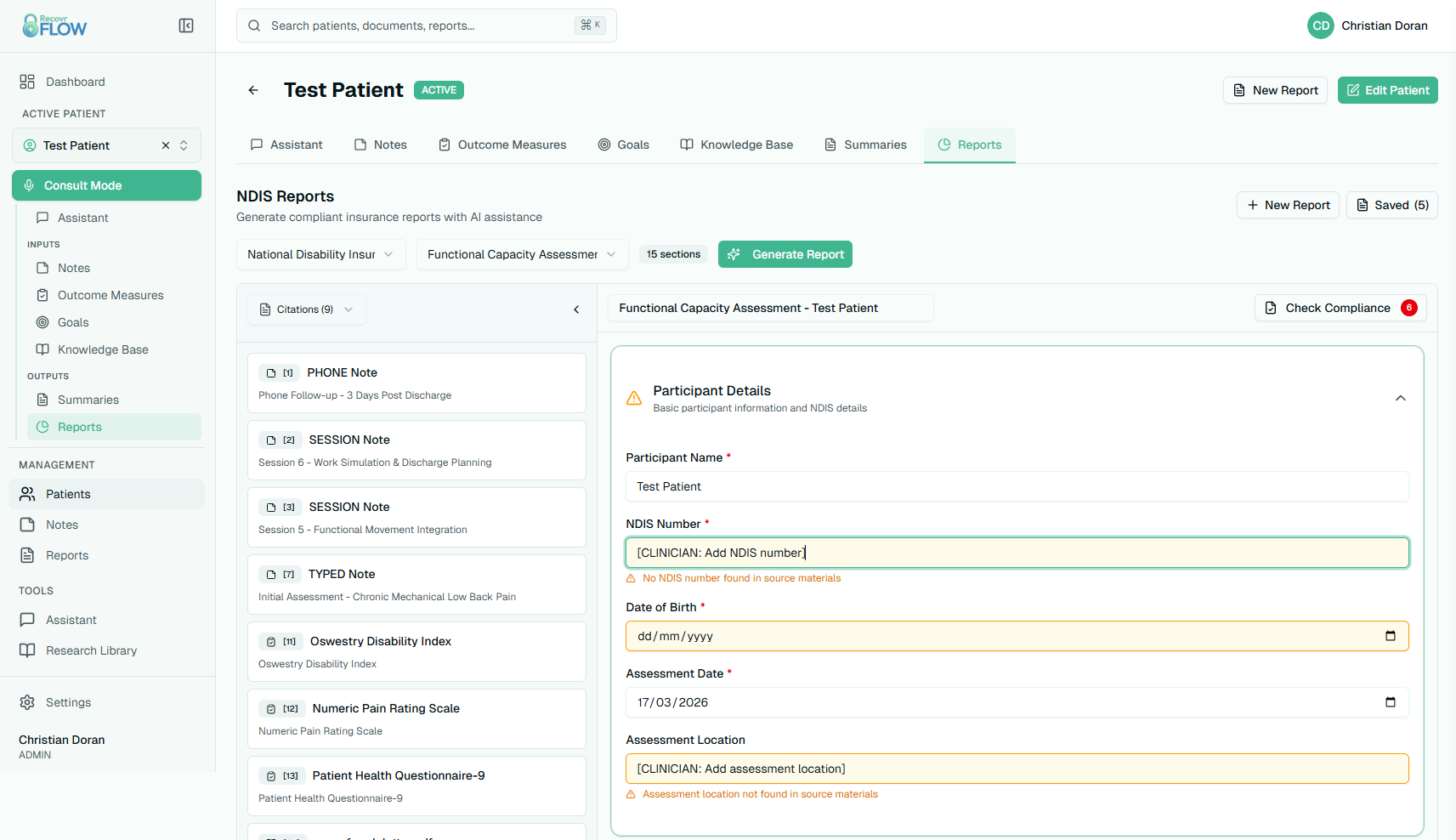Collapse the Participant Details section
This screenshot has height=840, width=1456.
(1400, 398)
